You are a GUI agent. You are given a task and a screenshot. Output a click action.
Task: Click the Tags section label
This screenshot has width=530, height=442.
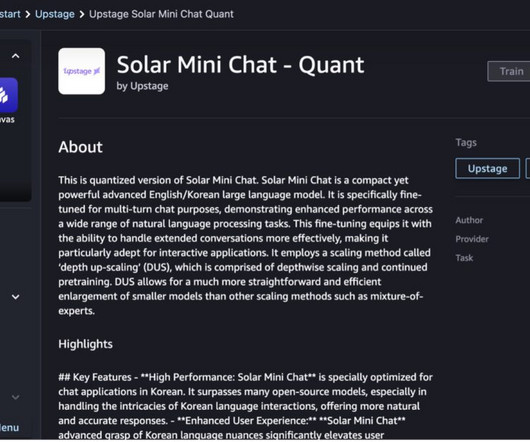(466, 143)
